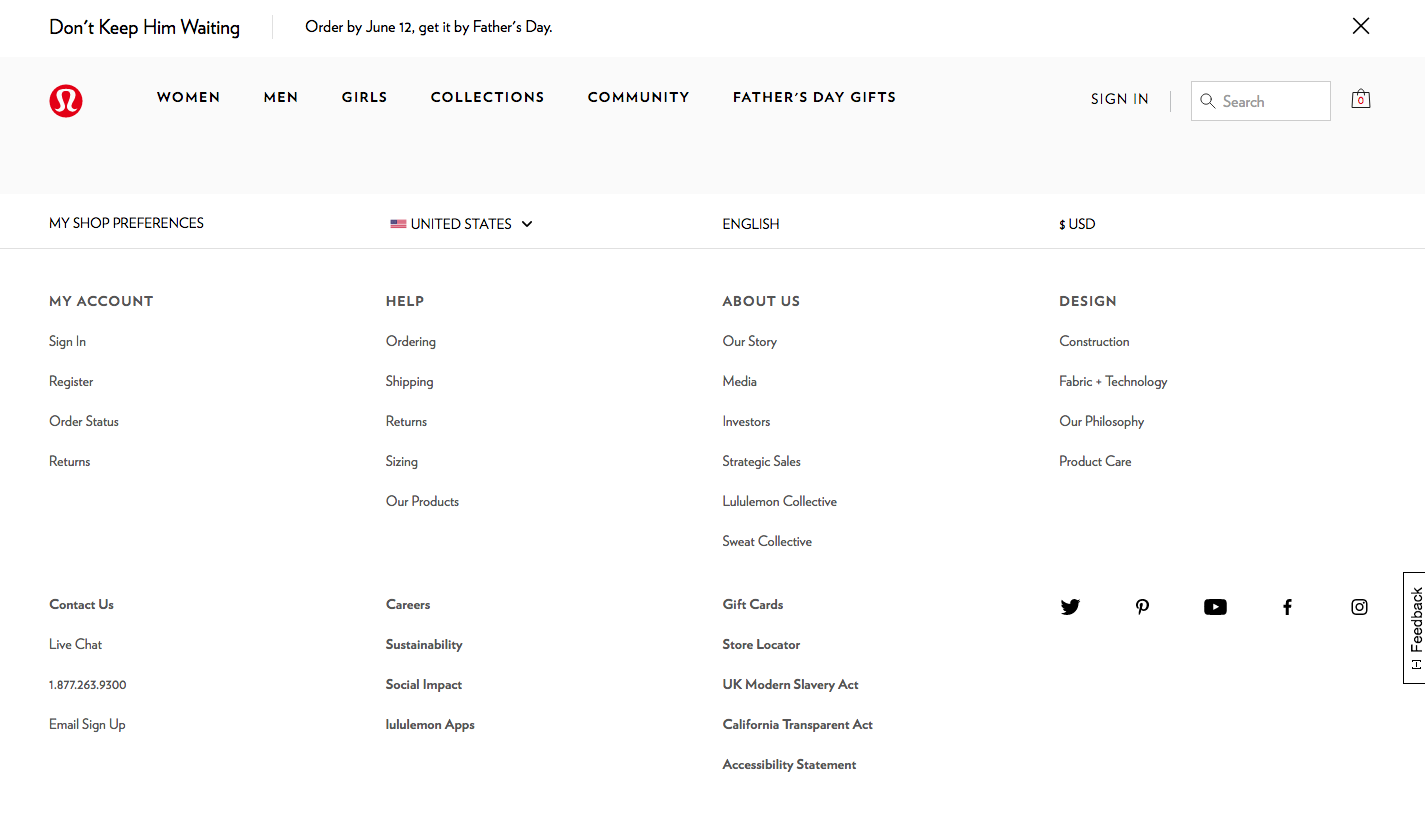Open the shopping bag icon
Image resolution: width=1425 pixels, height=817 pixels.
[1360, 99]
